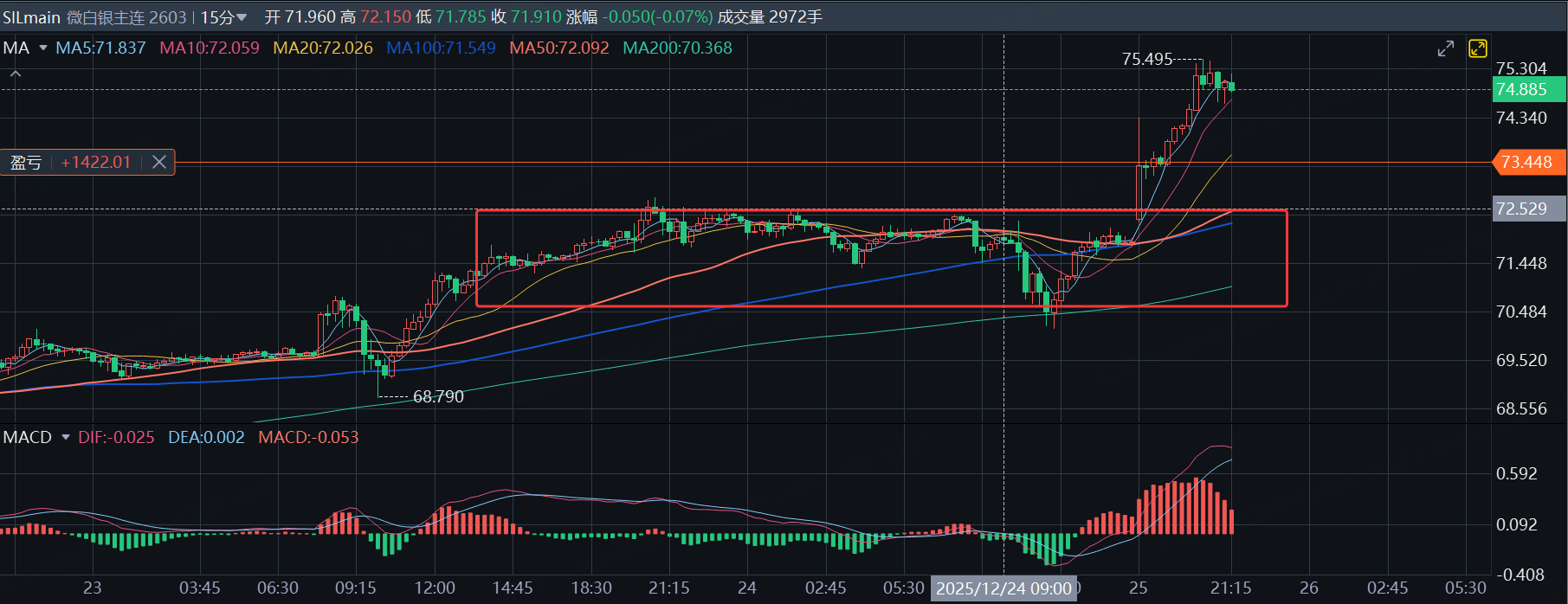The image size is (1568, 604).
Task: Click the MACD:-0.053 reading
Action: (308, 438)
